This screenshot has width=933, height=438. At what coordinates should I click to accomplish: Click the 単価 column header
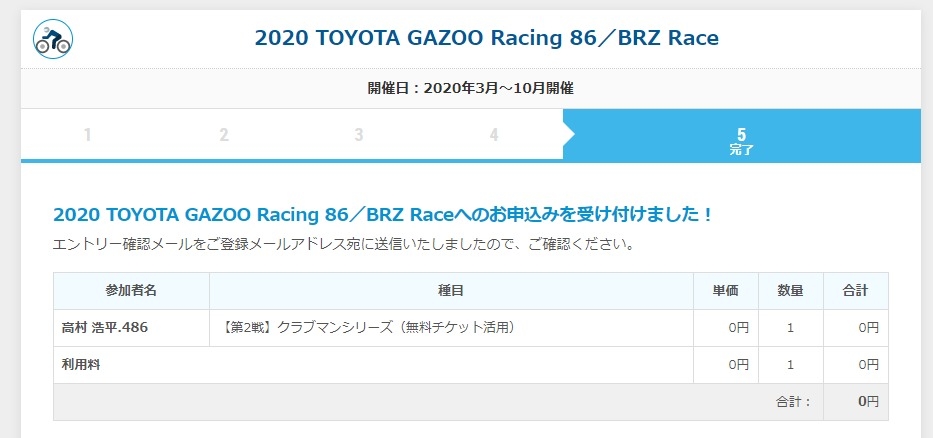pos(725,291)
